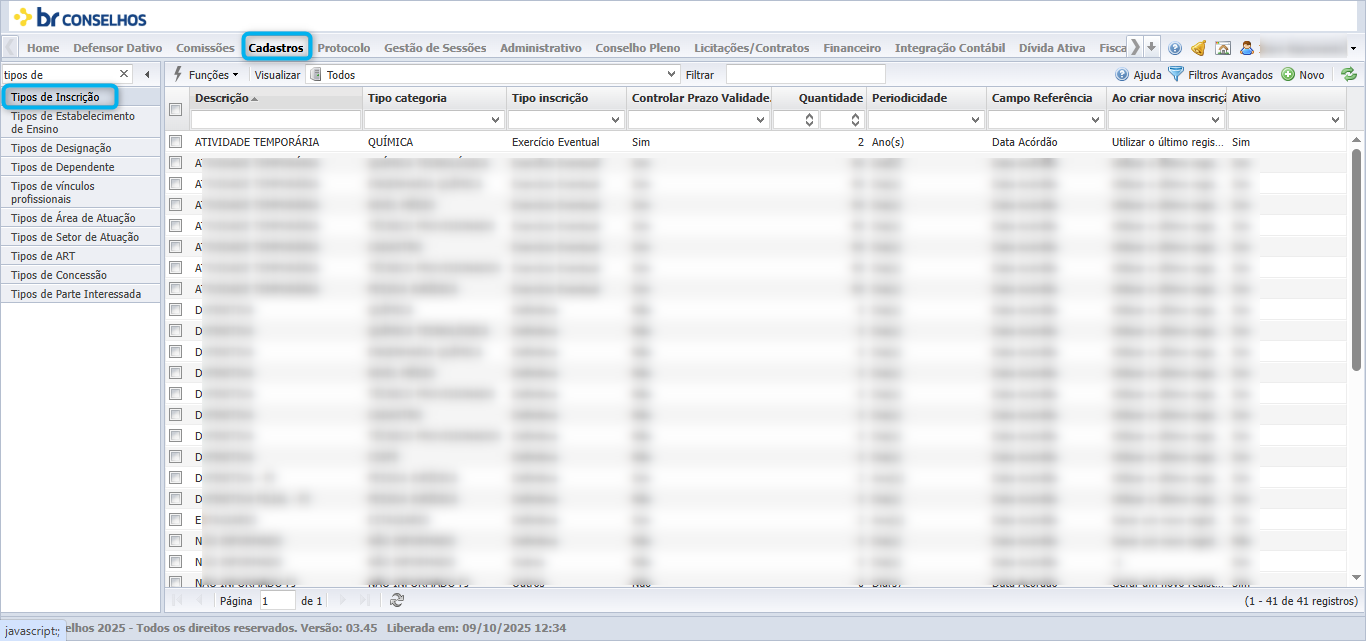Click the home page icon in the top bar

point(1222,48)
